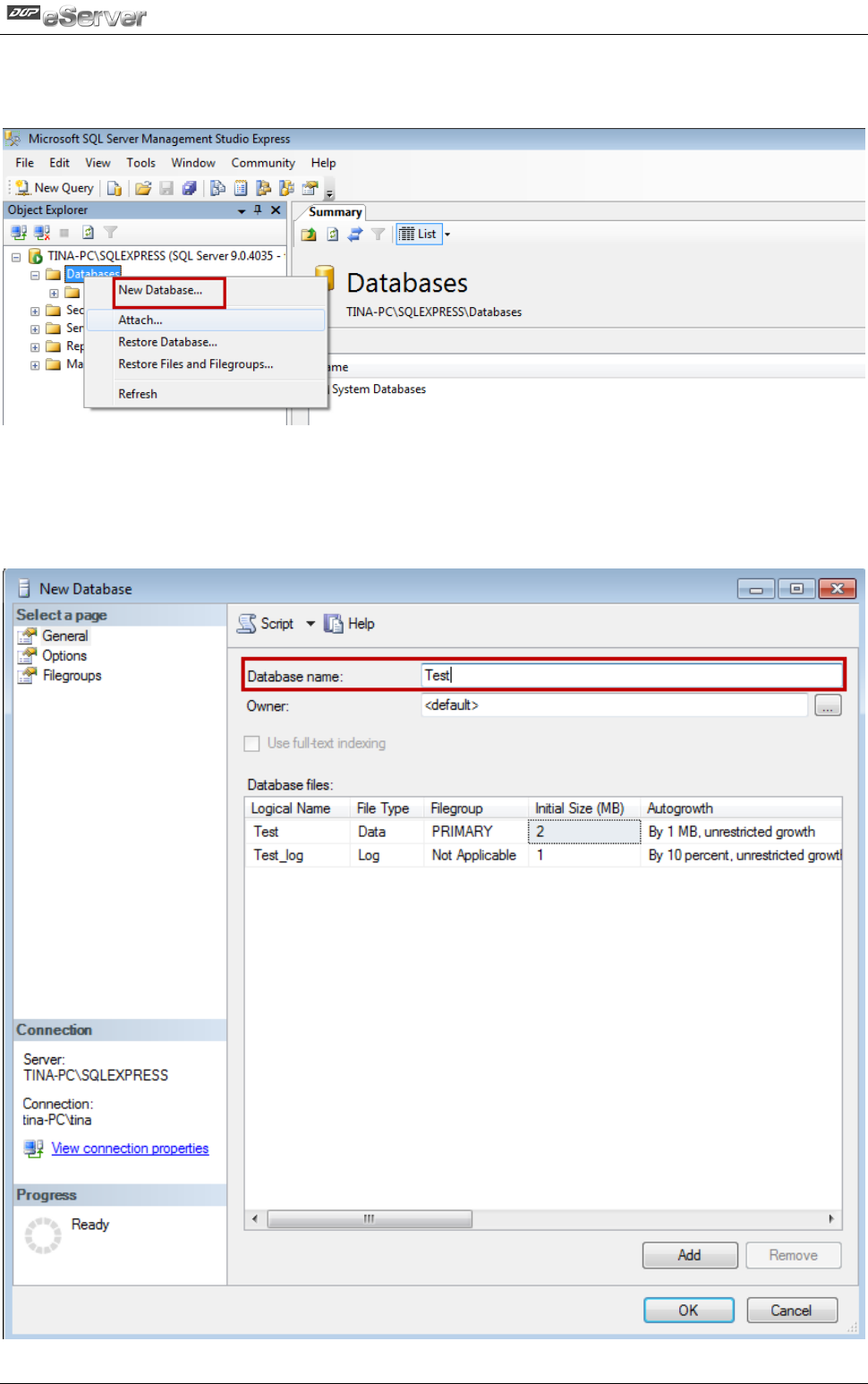Click the Database name input field
This screenshot has height=1384, width=868.
coord(632,676)
